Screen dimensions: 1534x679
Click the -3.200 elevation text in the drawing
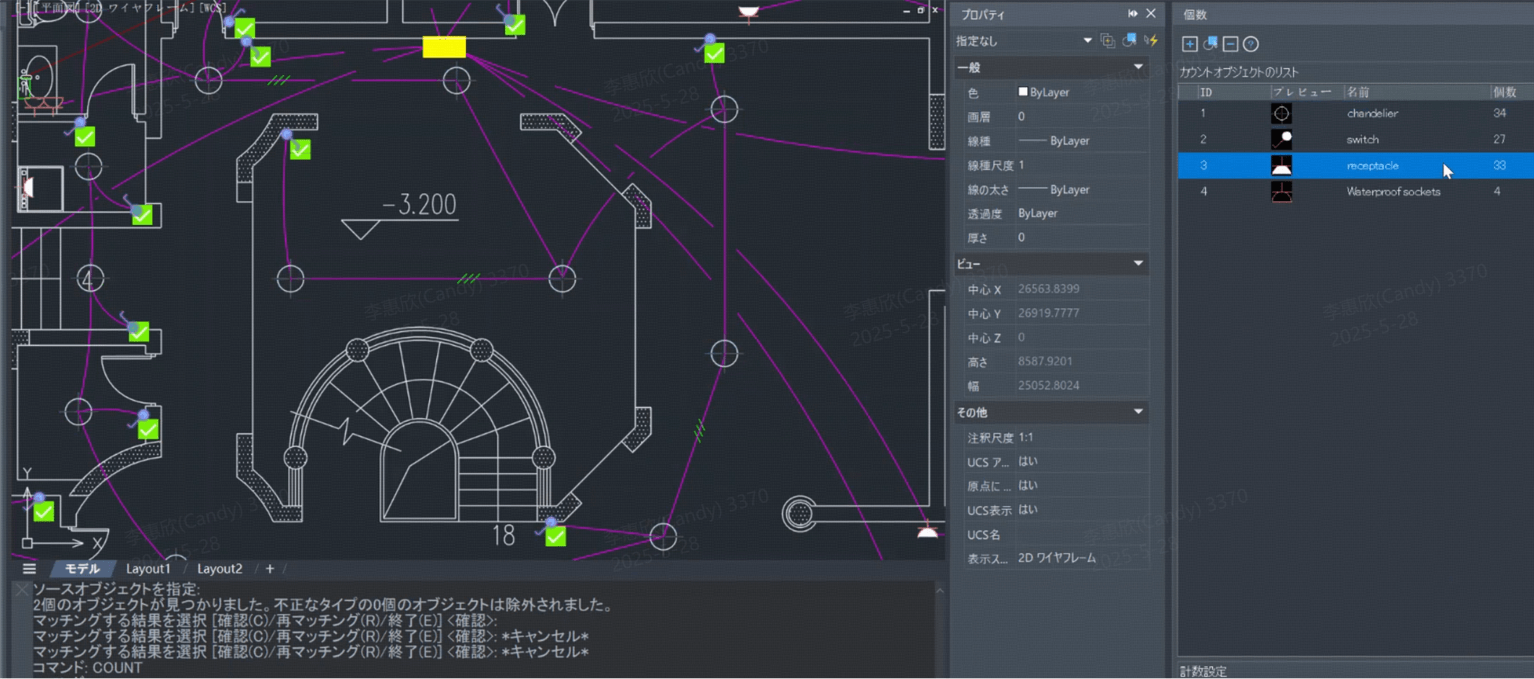419,205
